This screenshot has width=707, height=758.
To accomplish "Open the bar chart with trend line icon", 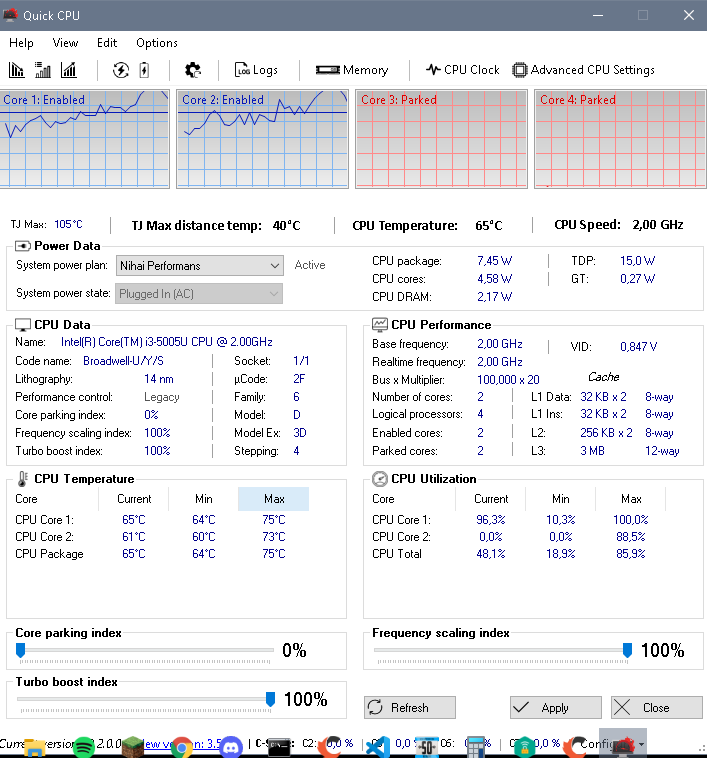I will tap(69, 70).
